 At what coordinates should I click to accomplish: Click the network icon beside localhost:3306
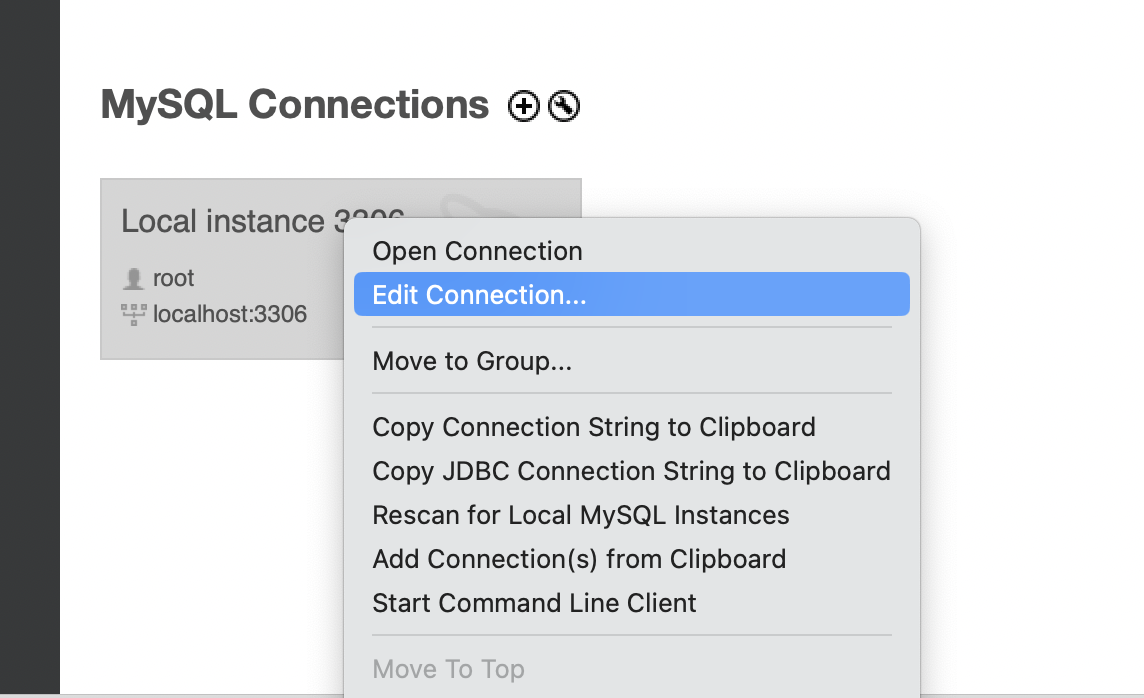134,314
